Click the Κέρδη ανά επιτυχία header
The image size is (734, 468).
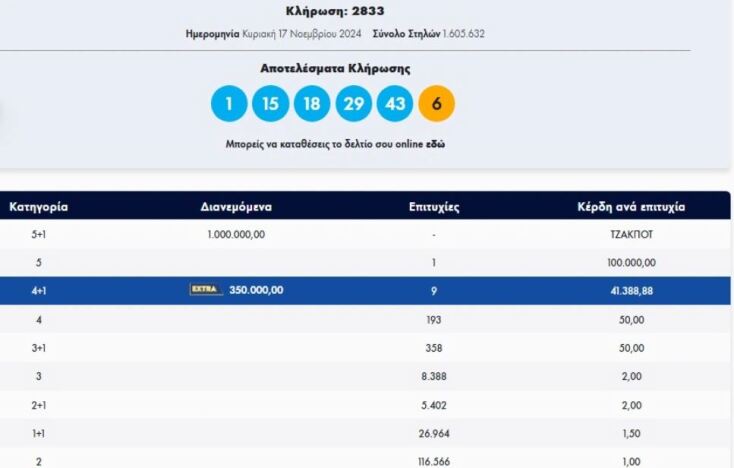pos(631,207)
